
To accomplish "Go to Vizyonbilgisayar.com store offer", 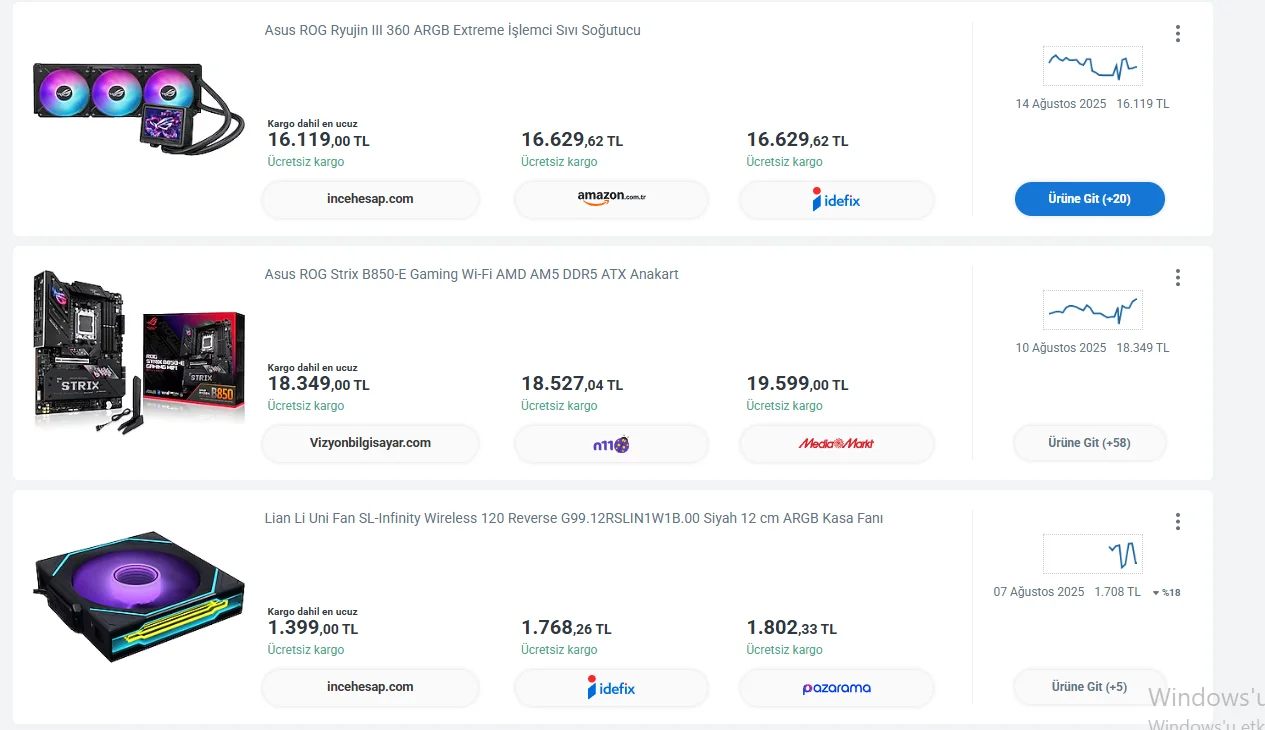I will coord(370,443).
